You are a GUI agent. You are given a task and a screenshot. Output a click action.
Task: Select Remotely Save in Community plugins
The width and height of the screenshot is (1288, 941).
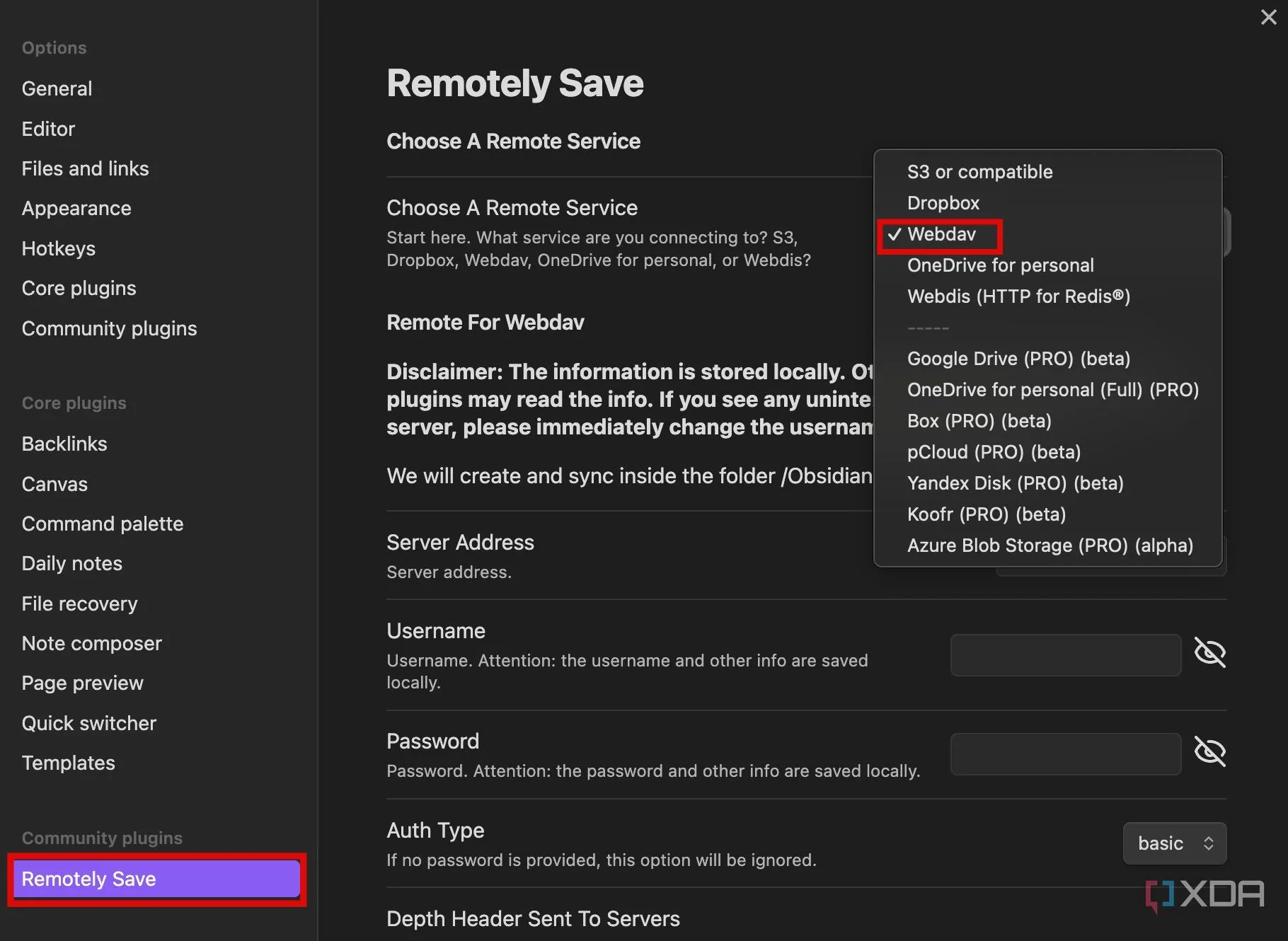[156, 879]
